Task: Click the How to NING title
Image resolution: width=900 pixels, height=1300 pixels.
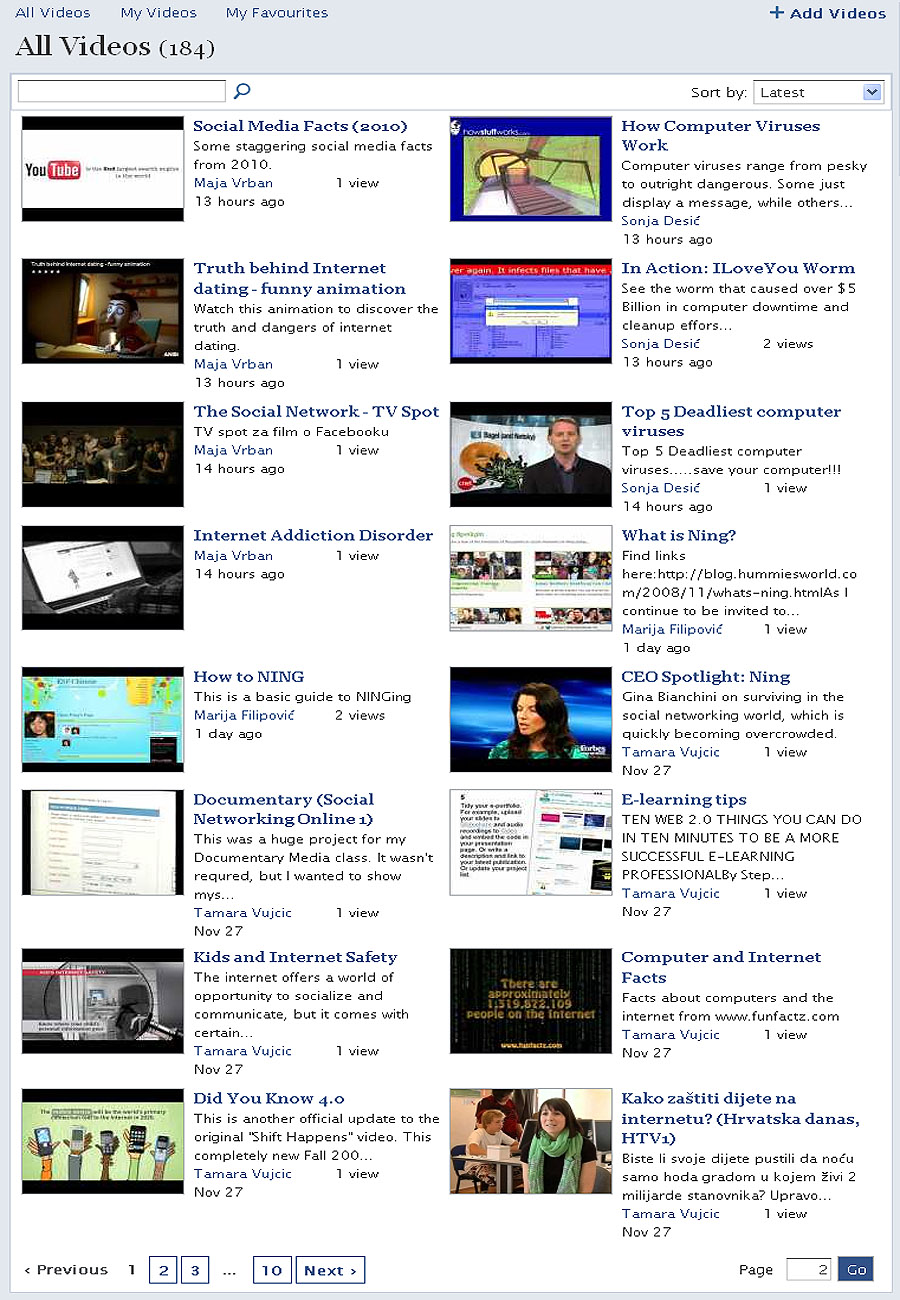Action: (248, 676)
